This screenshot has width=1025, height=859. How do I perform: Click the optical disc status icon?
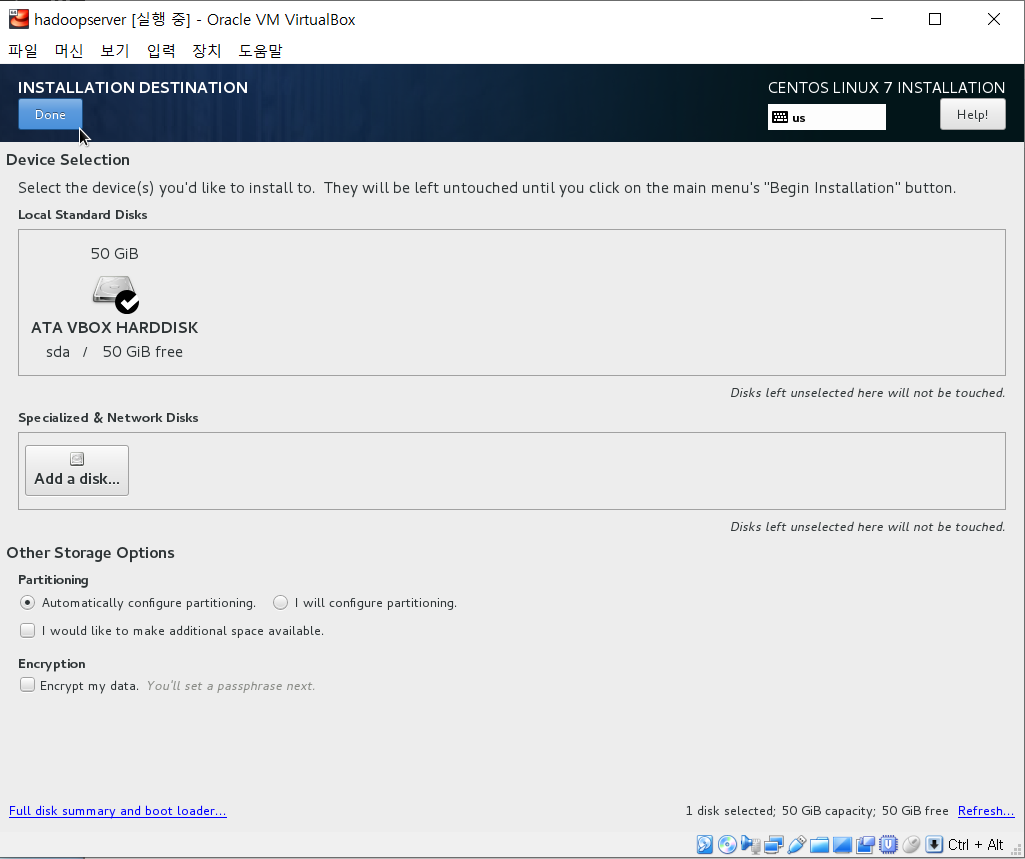click(x=728, y=845)
